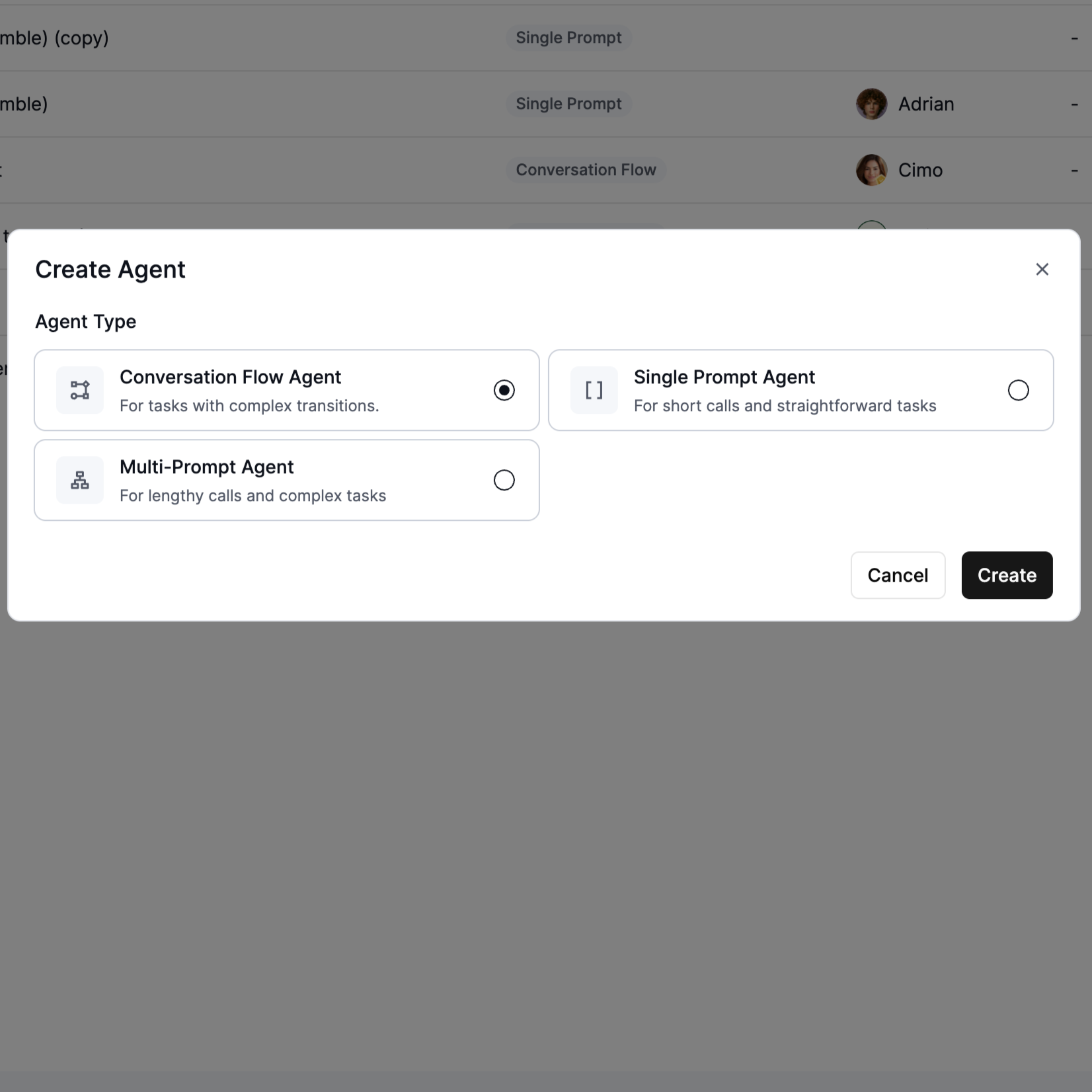Select the Conversation Flow Agent radio button

click(504, 390)
